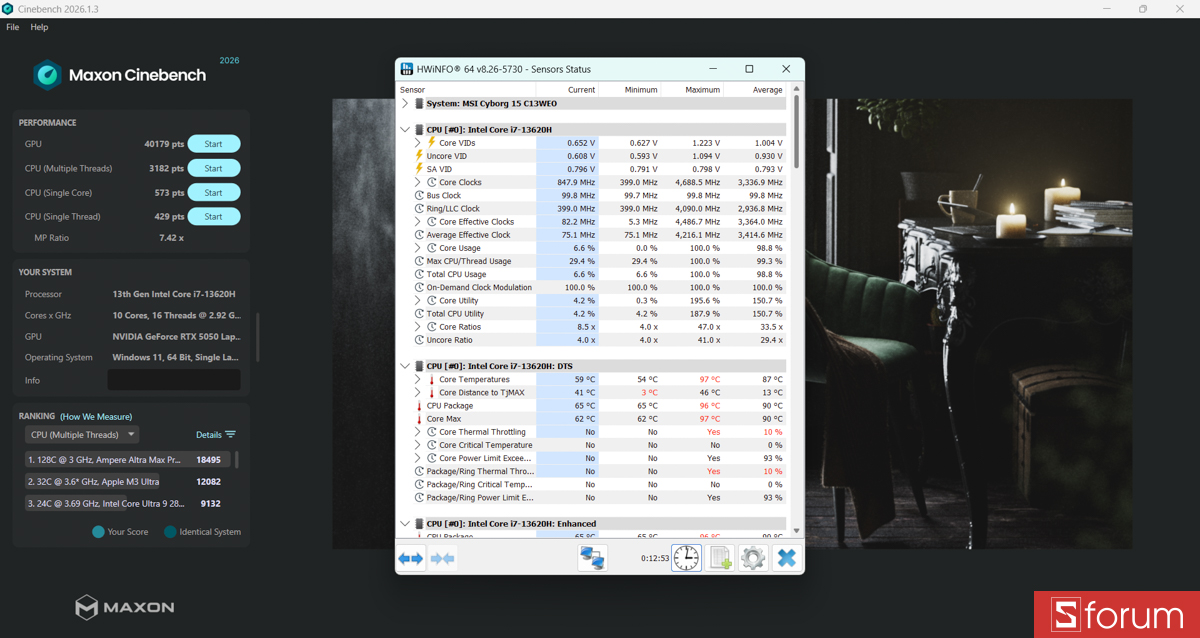
Task: Click the Ranking list scrollbar
Action: pyautogui.click(x=237, y=459)
